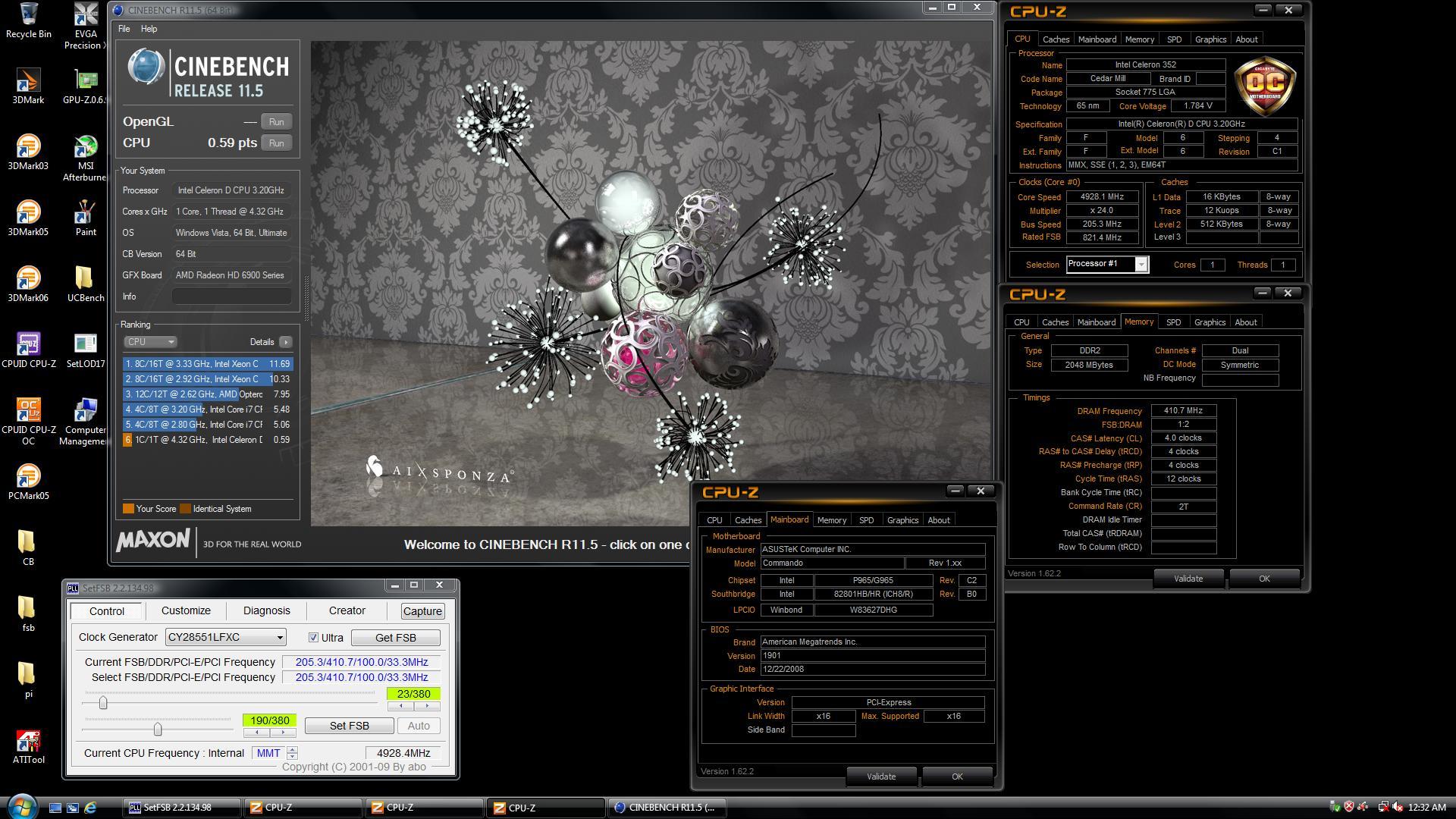Open the GPU-Z desktop icon

[86, 86]
